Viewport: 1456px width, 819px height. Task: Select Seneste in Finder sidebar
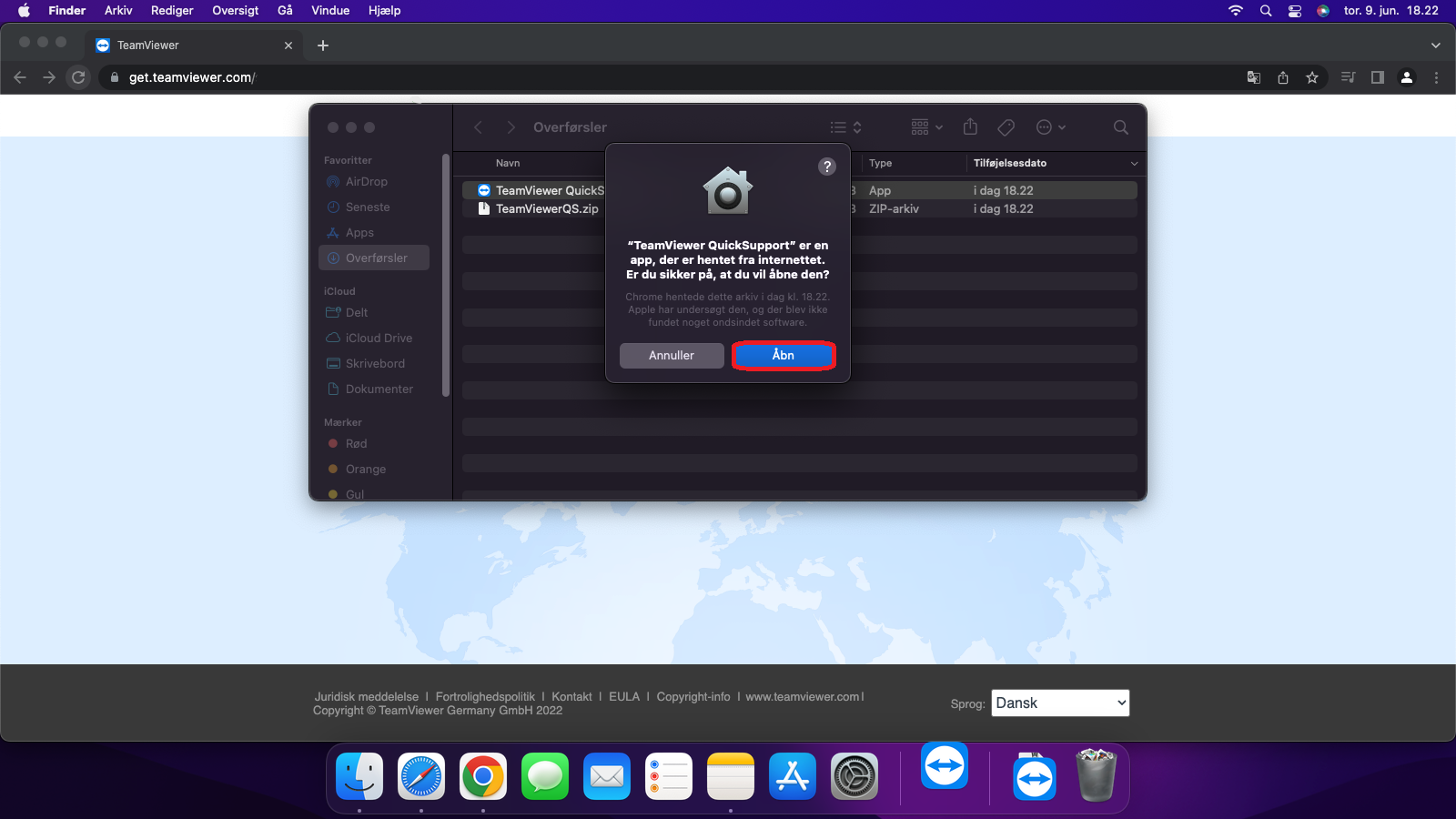(x=374, y=207)
